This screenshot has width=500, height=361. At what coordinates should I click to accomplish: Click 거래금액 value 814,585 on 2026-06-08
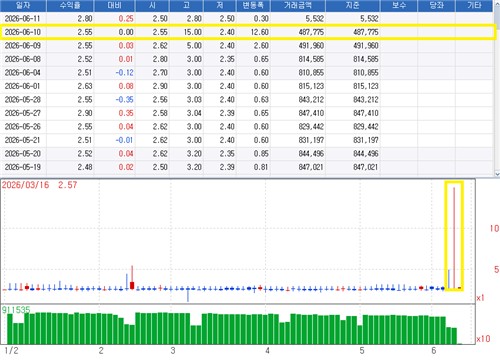tap(311, 59)
